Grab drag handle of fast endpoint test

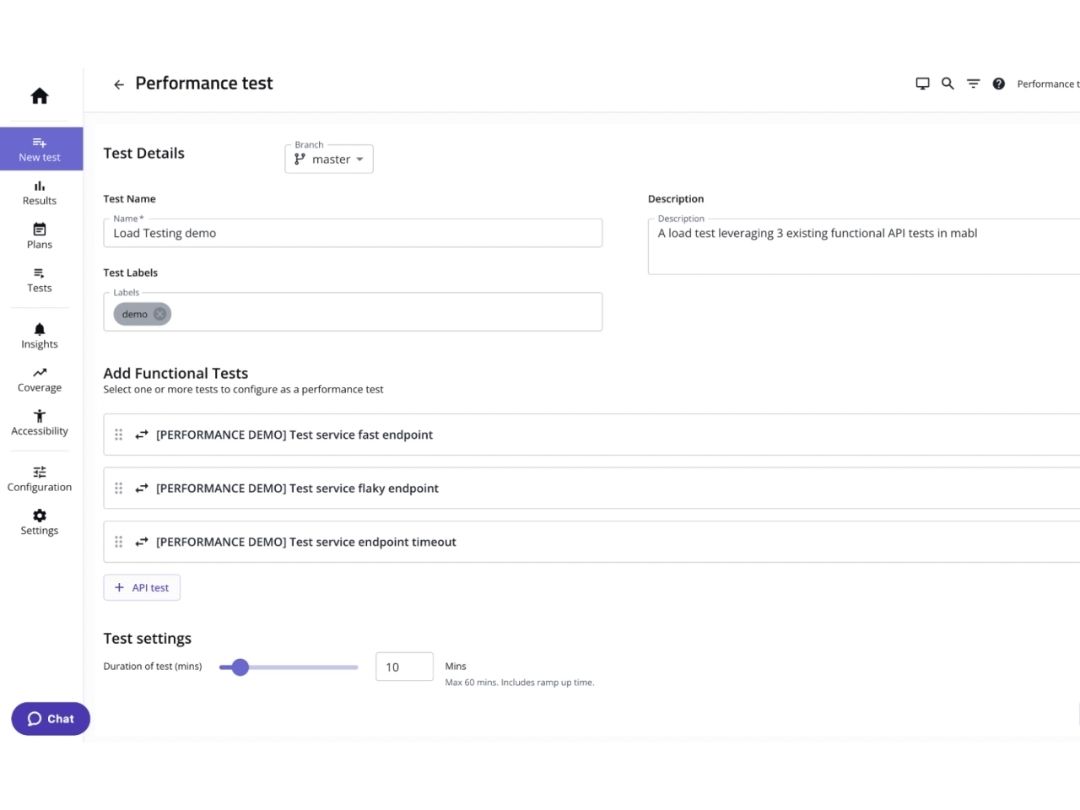coord(118,435)
